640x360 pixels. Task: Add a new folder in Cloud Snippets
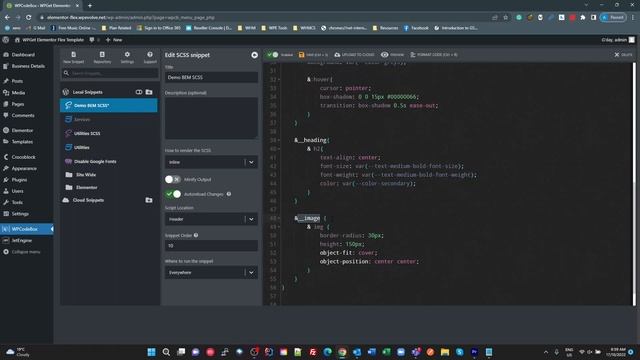point(149,200)
